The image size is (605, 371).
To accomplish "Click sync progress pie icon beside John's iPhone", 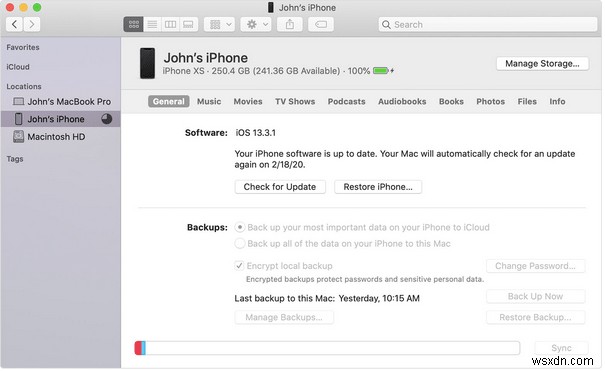I will 107,119.
